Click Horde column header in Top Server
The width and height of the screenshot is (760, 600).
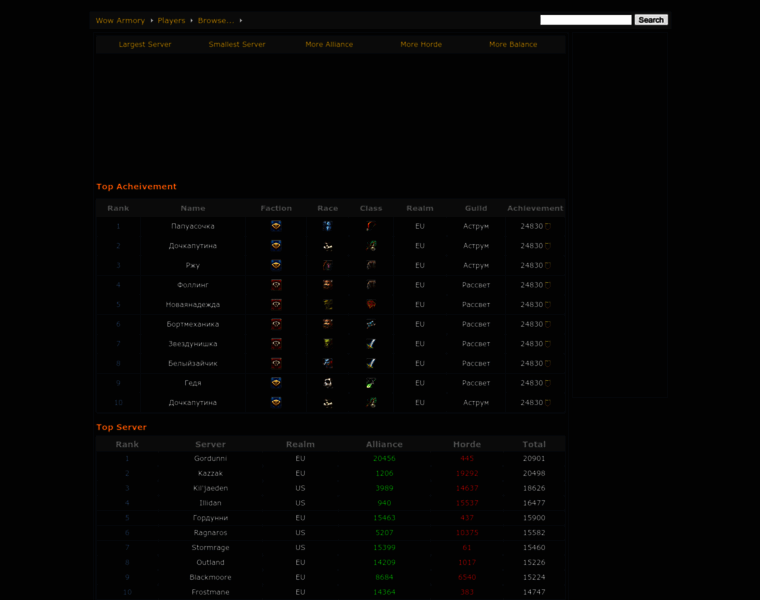click(467, 444)
